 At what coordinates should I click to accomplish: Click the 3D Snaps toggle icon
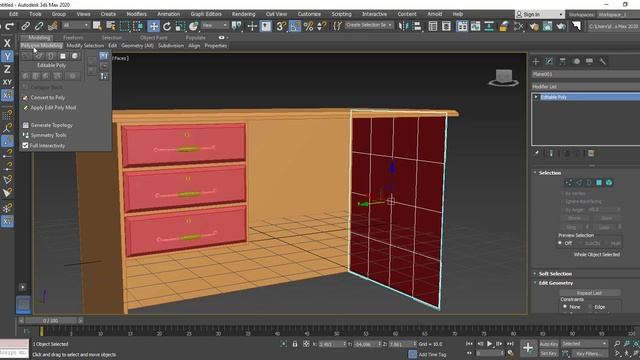point(281,27)
